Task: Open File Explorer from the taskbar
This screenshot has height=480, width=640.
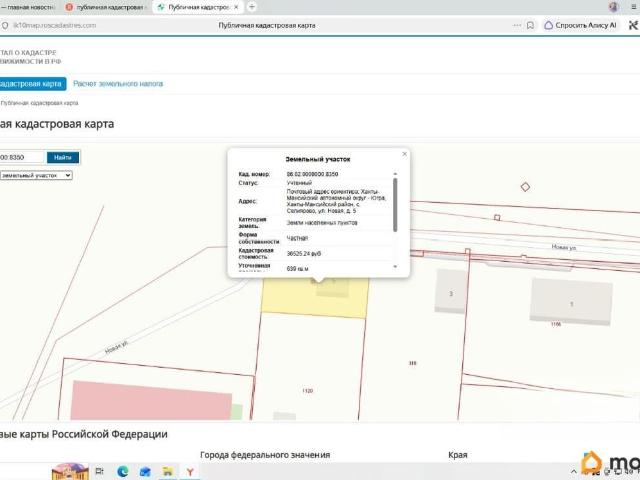Action: [168, 472]
